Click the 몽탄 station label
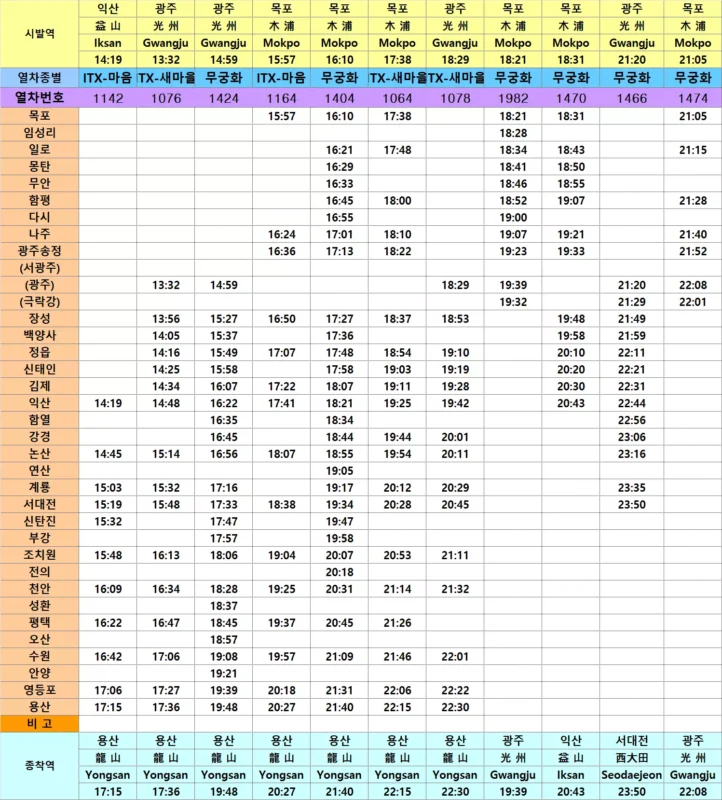 (39, 166)
